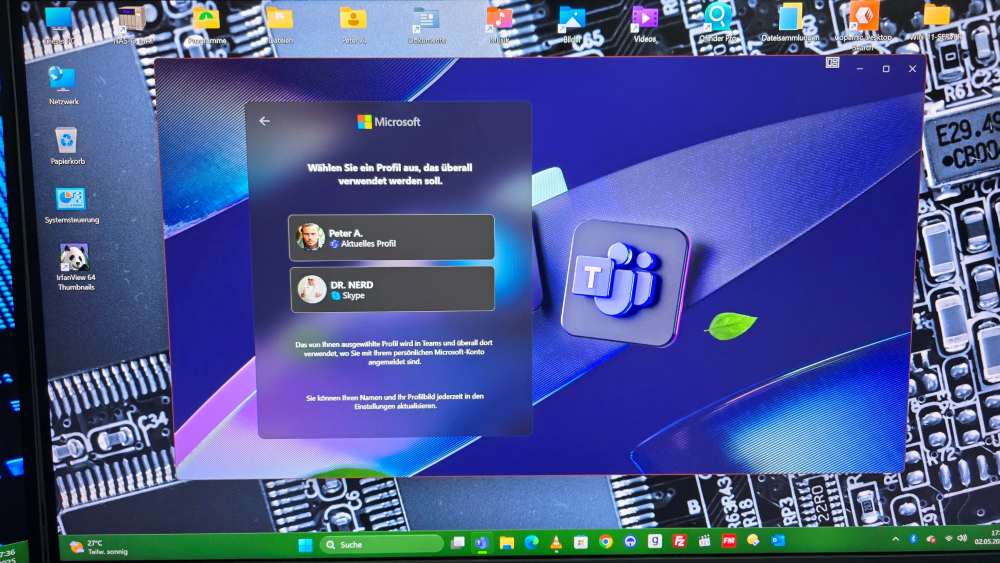
Task: Maximize the Teams window
Action: click(886, 69)
